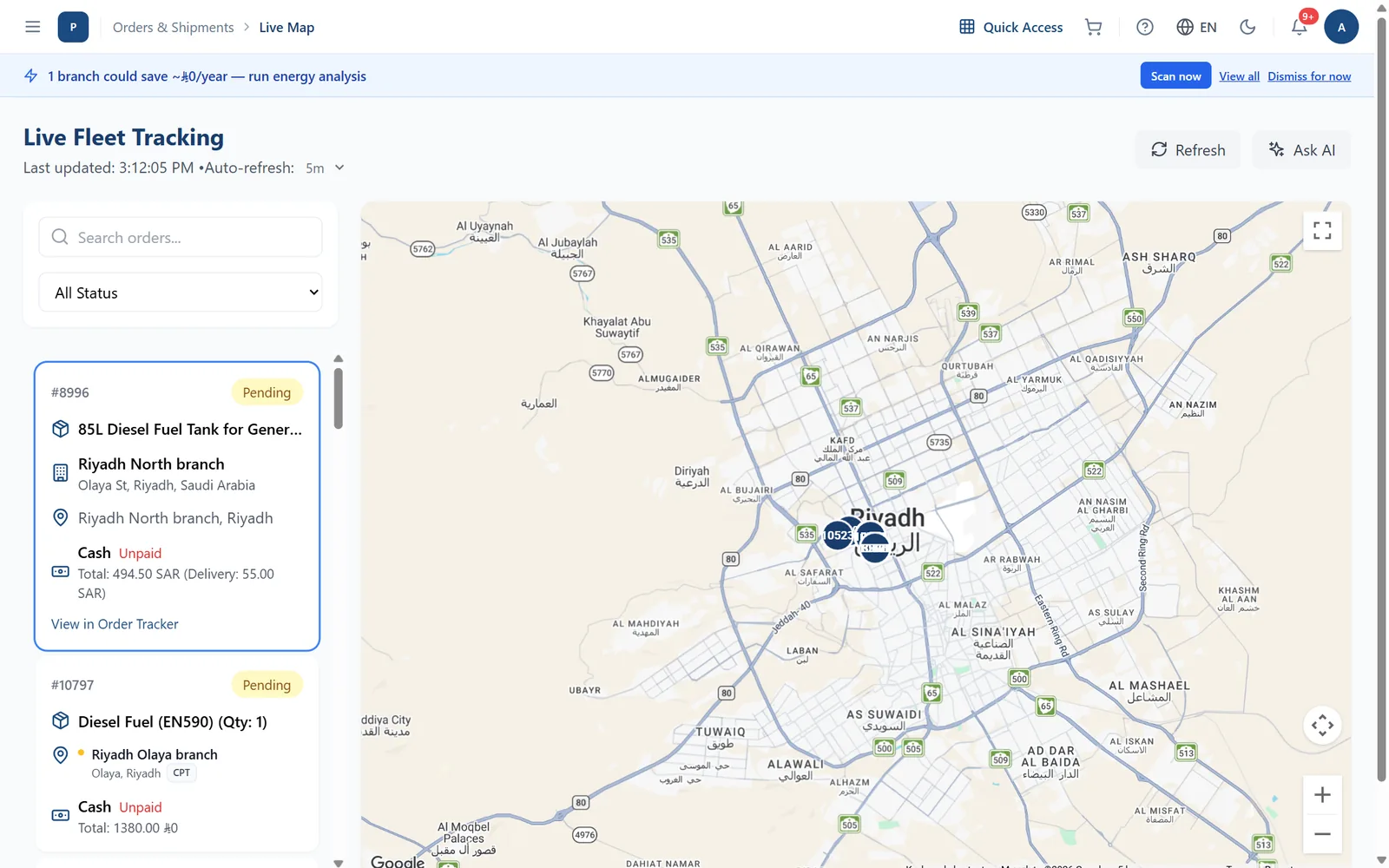The height and width of the screenshot is (868, 1389).
Task: Change language via EN selector
Action: 1196,27
